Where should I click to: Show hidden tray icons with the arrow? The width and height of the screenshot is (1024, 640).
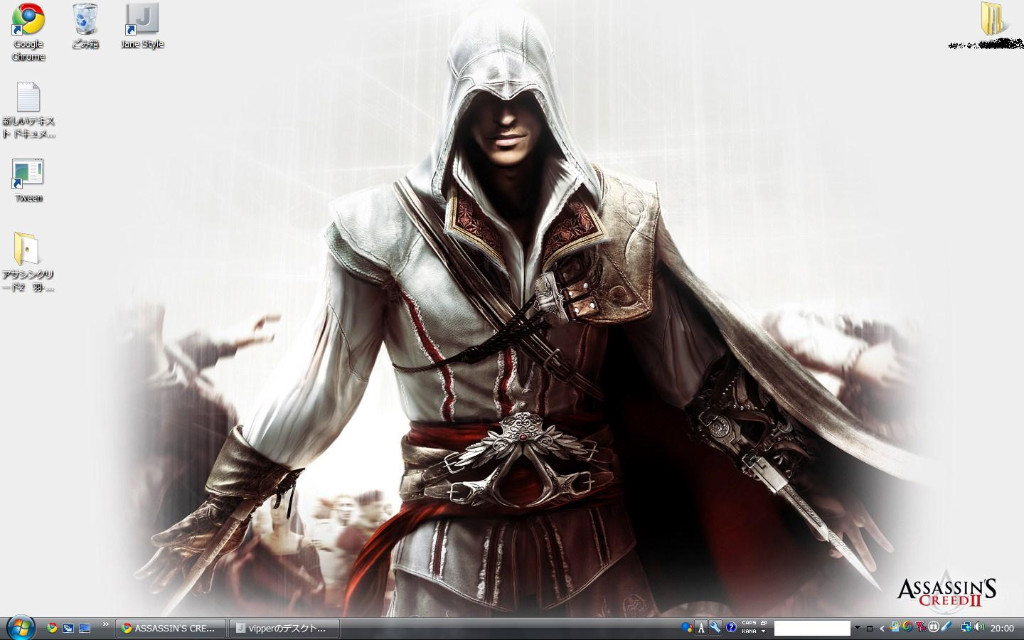coord(882,629)
